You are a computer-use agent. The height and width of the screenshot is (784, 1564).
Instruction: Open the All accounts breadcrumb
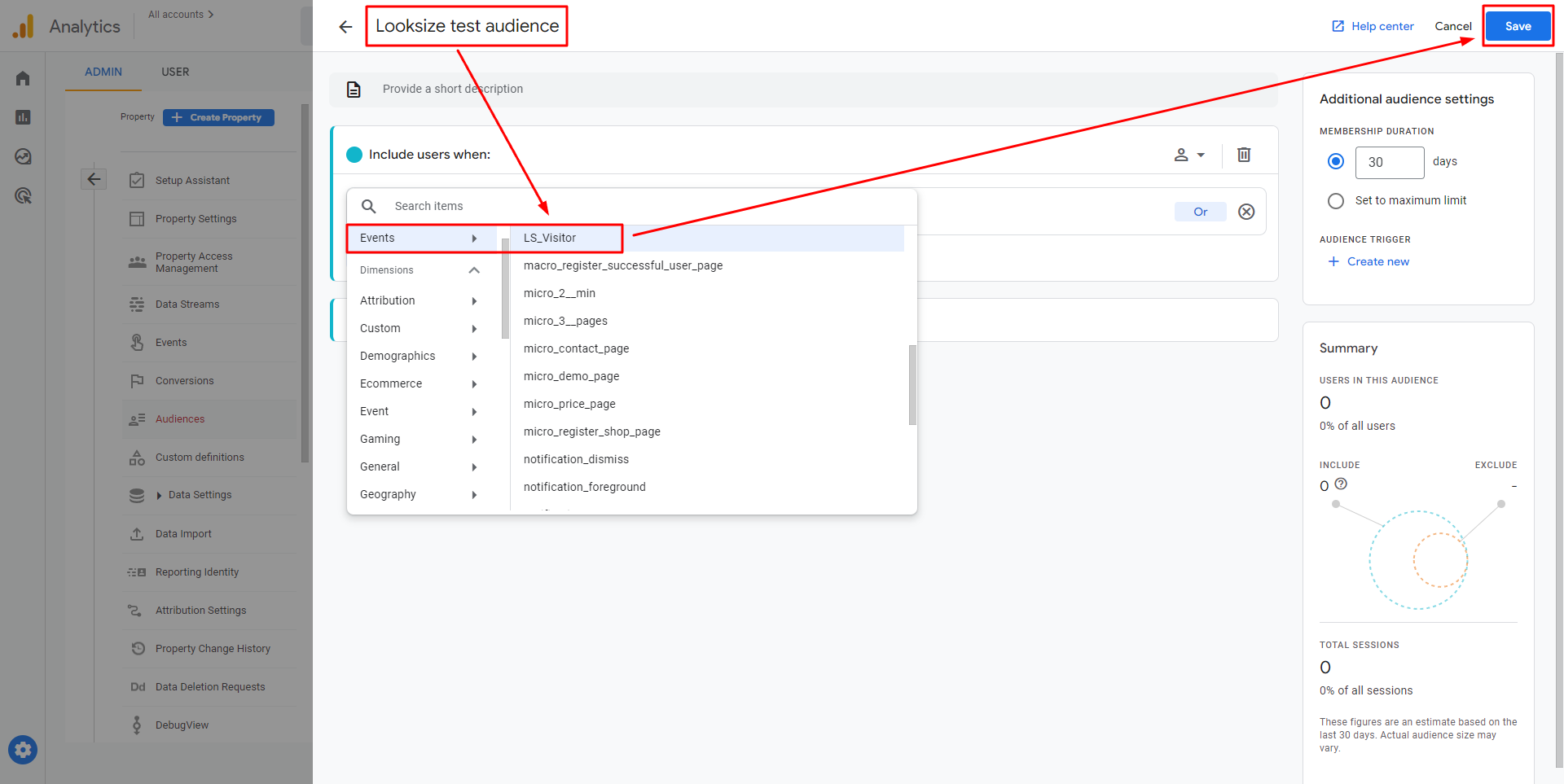click(x=181, y=15)
